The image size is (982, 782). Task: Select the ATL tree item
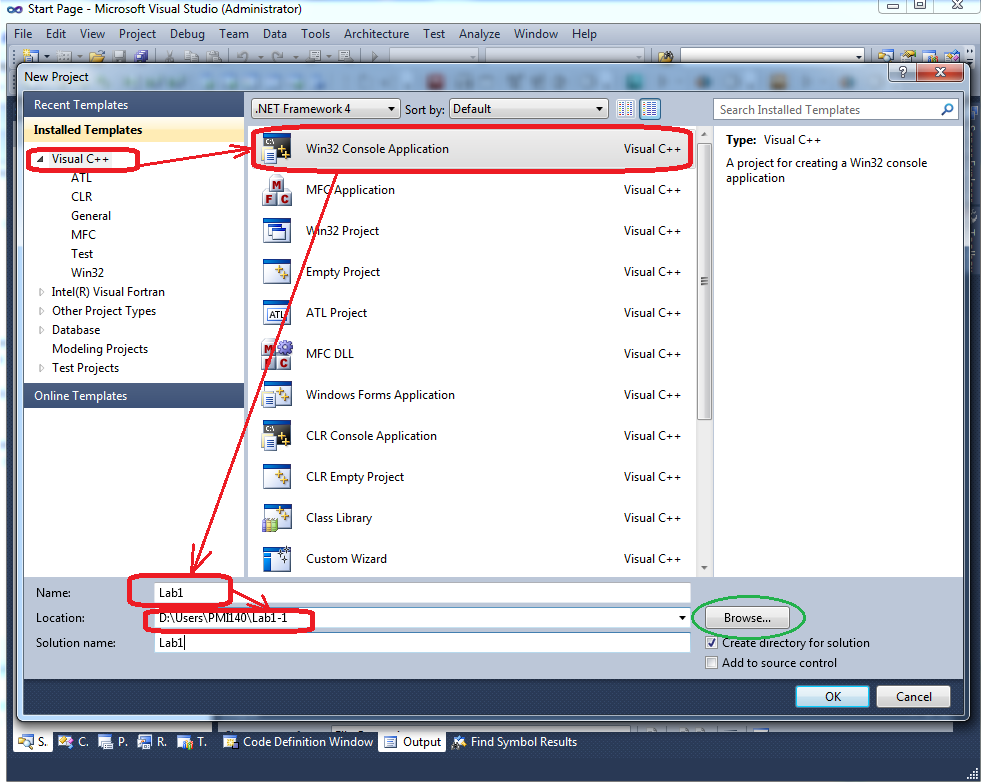coord(81,178)
